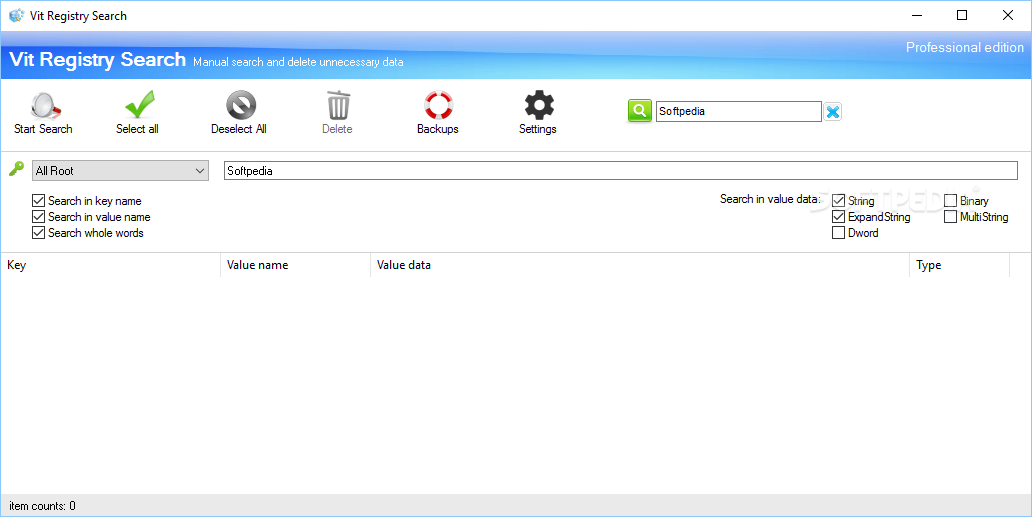Open Backups via the lifebuoy icon

tap(438, 105)
